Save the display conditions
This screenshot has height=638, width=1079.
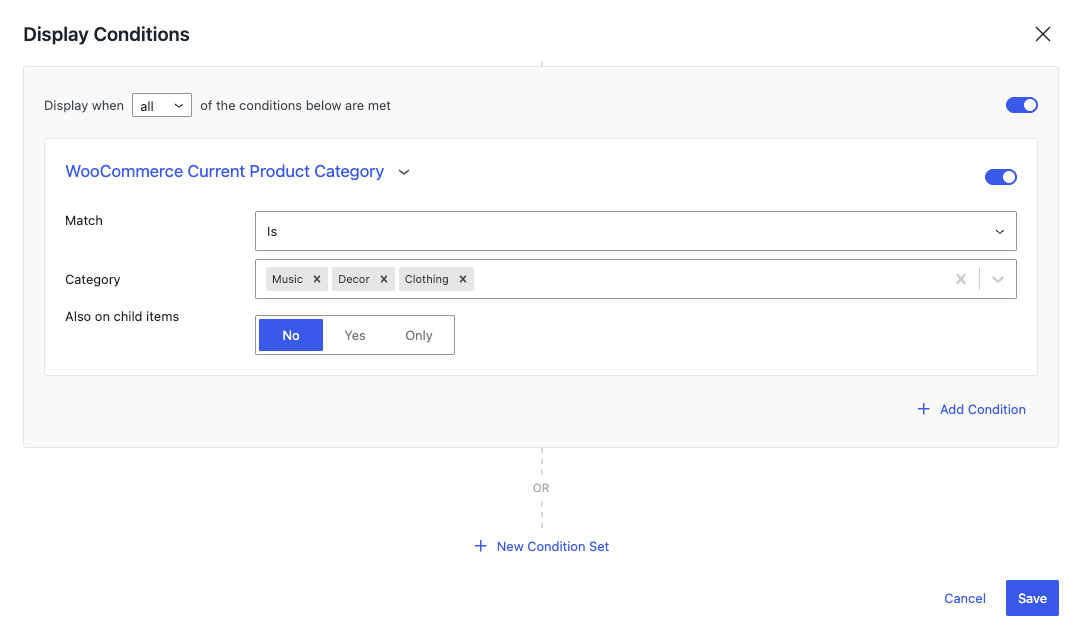pos(1032,598)
